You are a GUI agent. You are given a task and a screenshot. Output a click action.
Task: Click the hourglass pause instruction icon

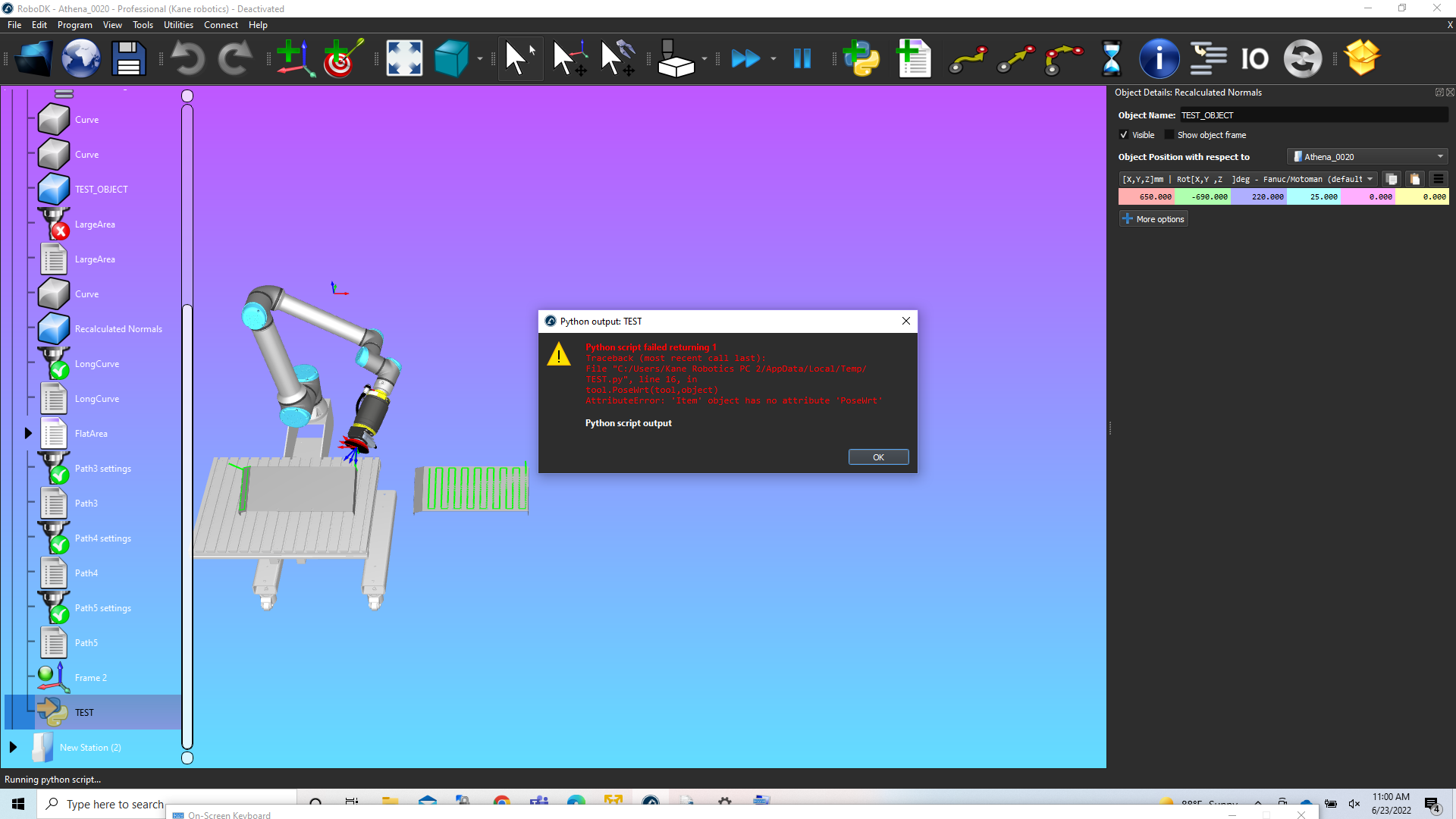[x=1111, y=58]
